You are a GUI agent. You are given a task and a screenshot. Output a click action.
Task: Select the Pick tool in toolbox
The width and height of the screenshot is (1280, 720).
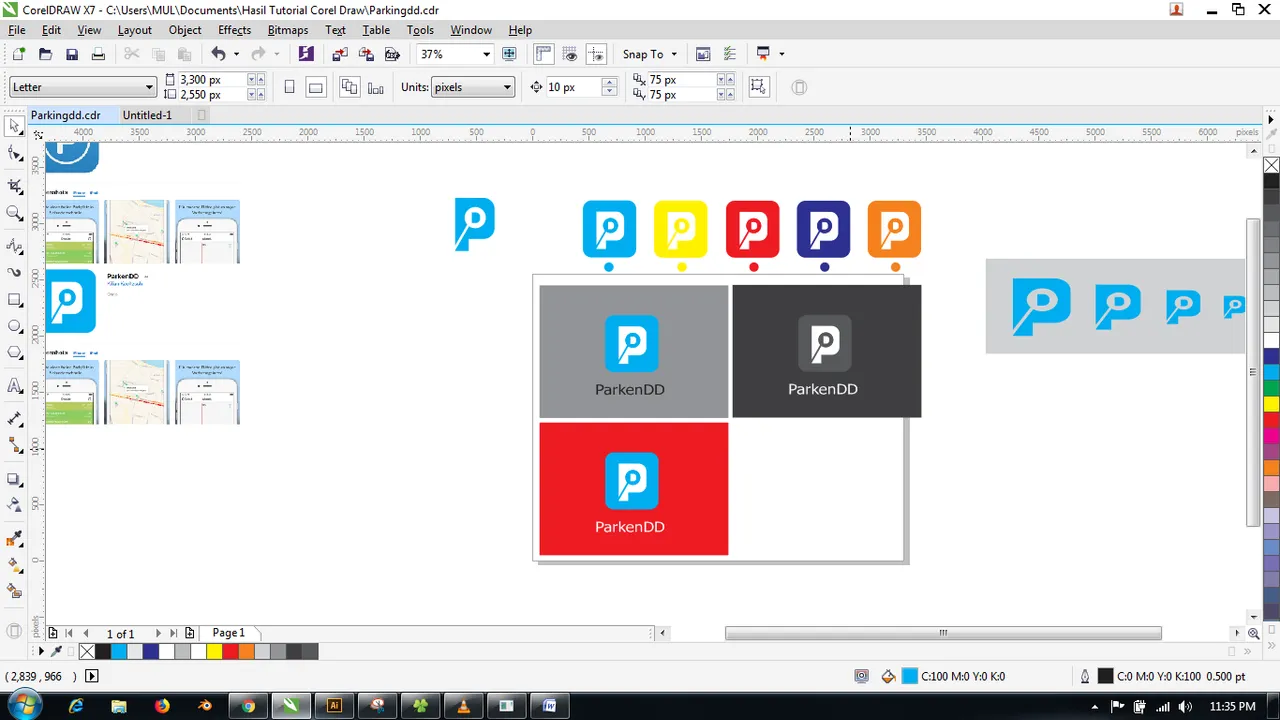(x=14, y=126)
